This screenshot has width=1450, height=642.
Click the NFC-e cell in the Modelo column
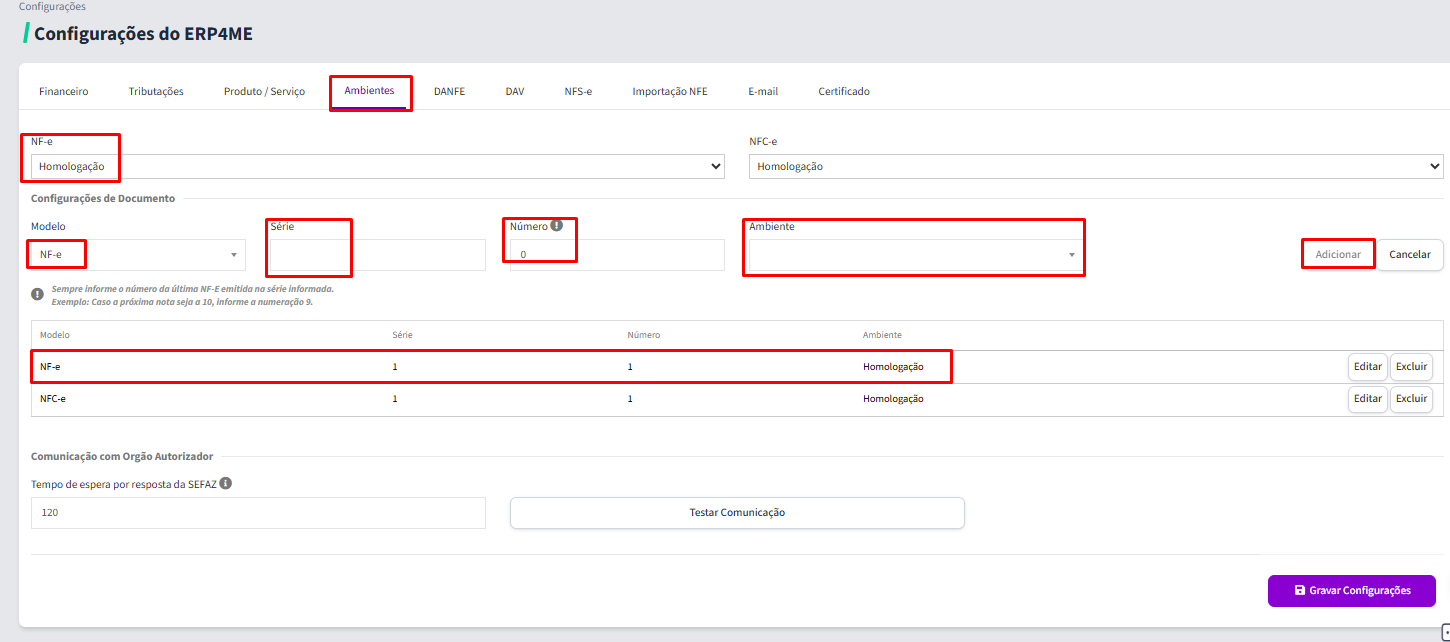pyautogui.click(x=52, y=399)
